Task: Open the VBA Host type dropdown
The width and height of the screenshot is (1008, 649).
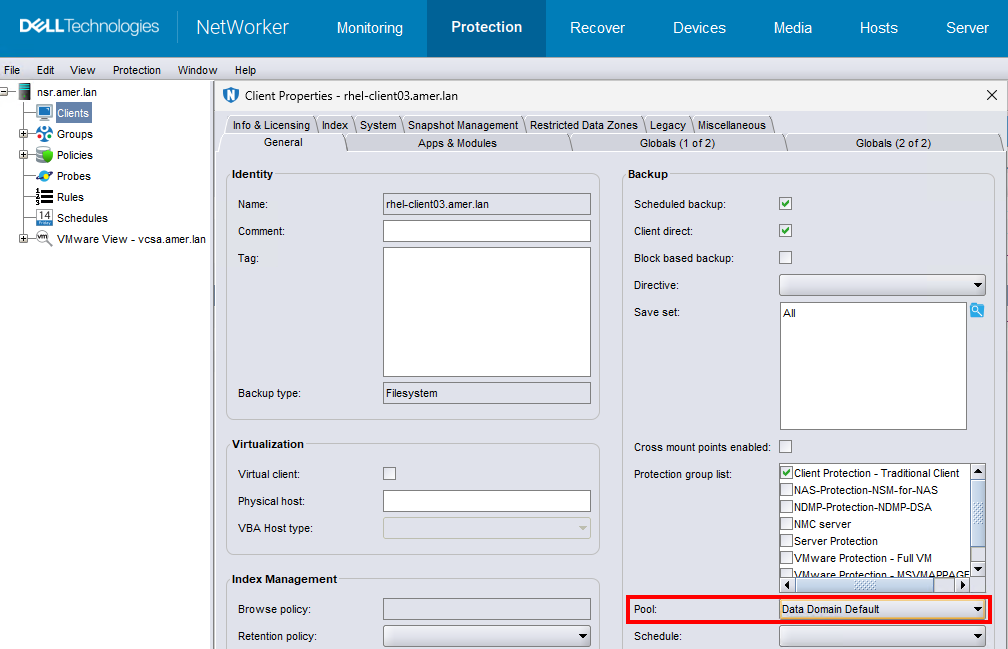Action: 487,528
